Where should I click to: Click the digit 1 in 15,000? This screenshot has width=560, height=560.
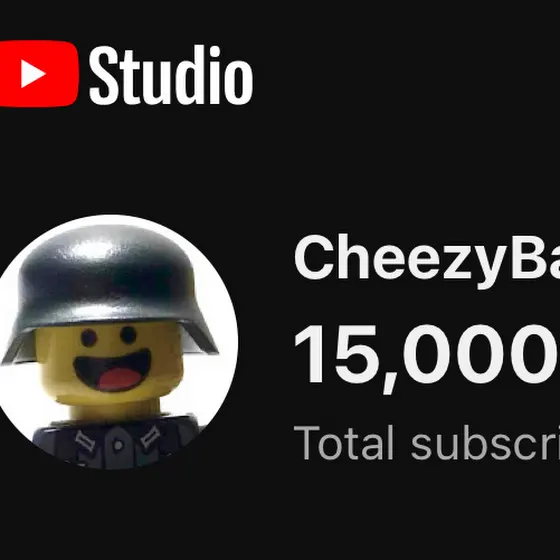[309, 353]
